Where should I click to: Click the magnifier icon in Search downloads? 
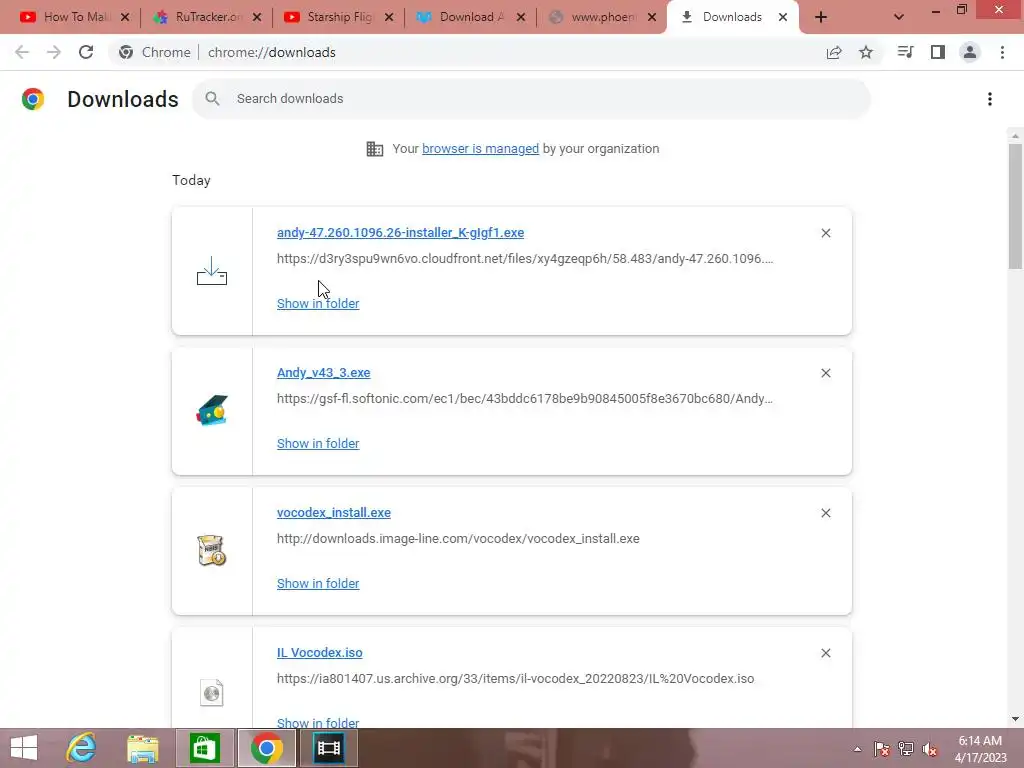[212, 99]
